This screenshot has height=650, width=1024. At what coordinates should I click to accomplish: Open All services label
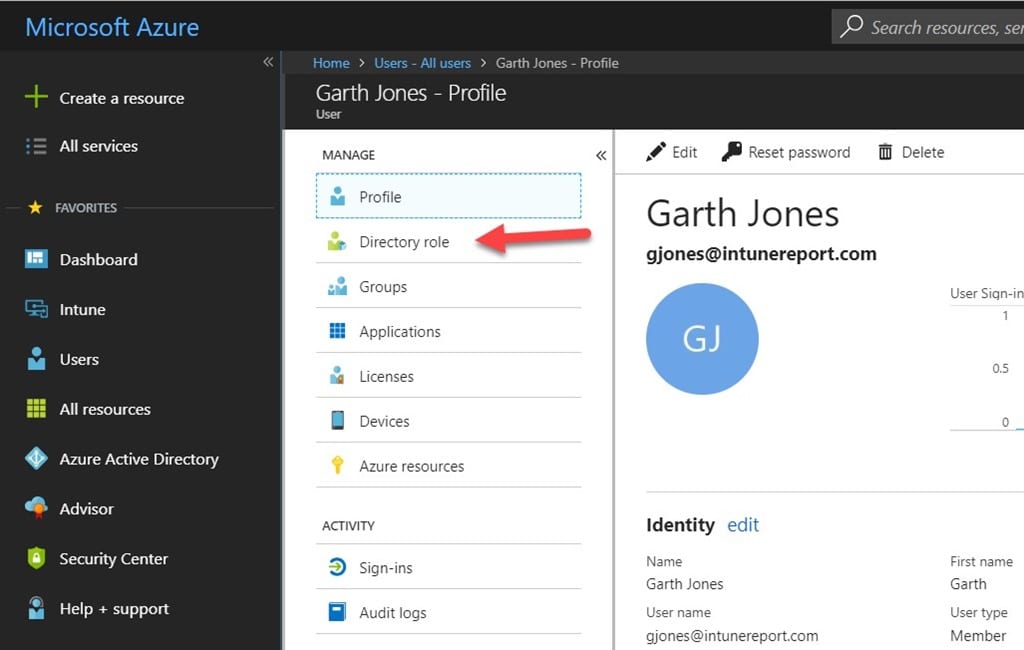tap(99, 146)
